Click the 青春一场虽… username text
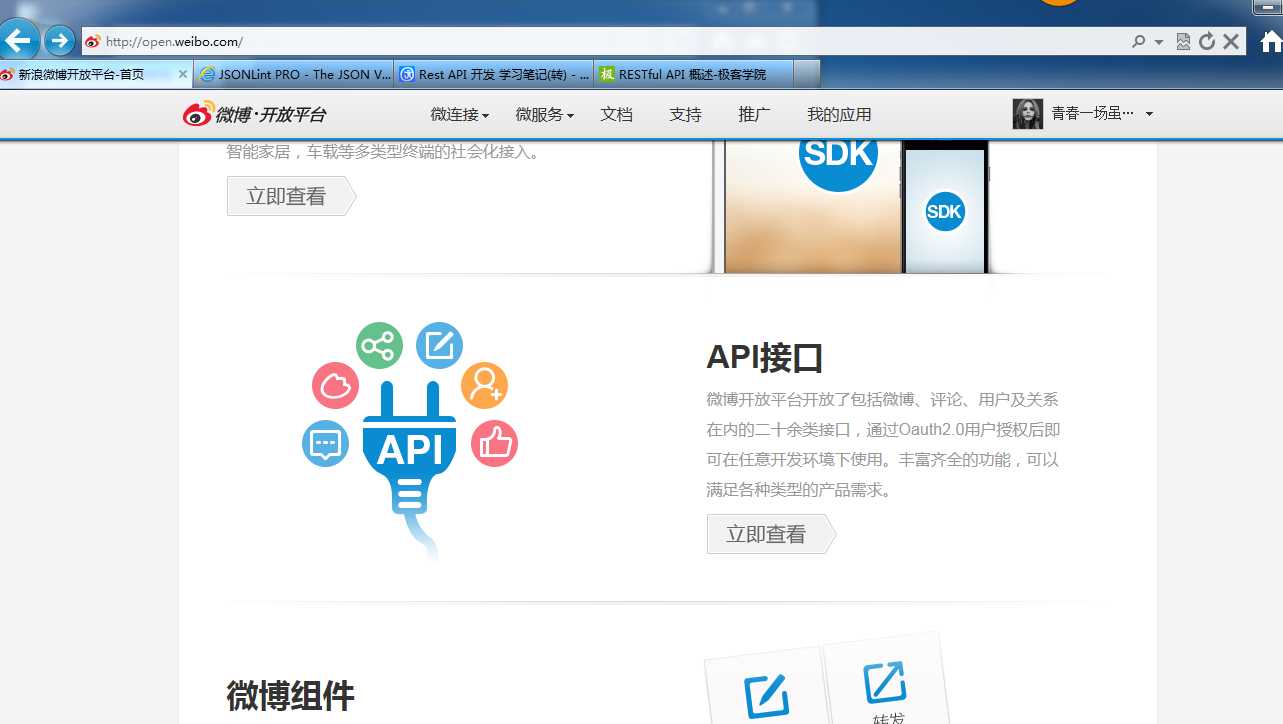Viewport: 1283px width, 724px height. pyautogui.click(x=1093, y=114)
